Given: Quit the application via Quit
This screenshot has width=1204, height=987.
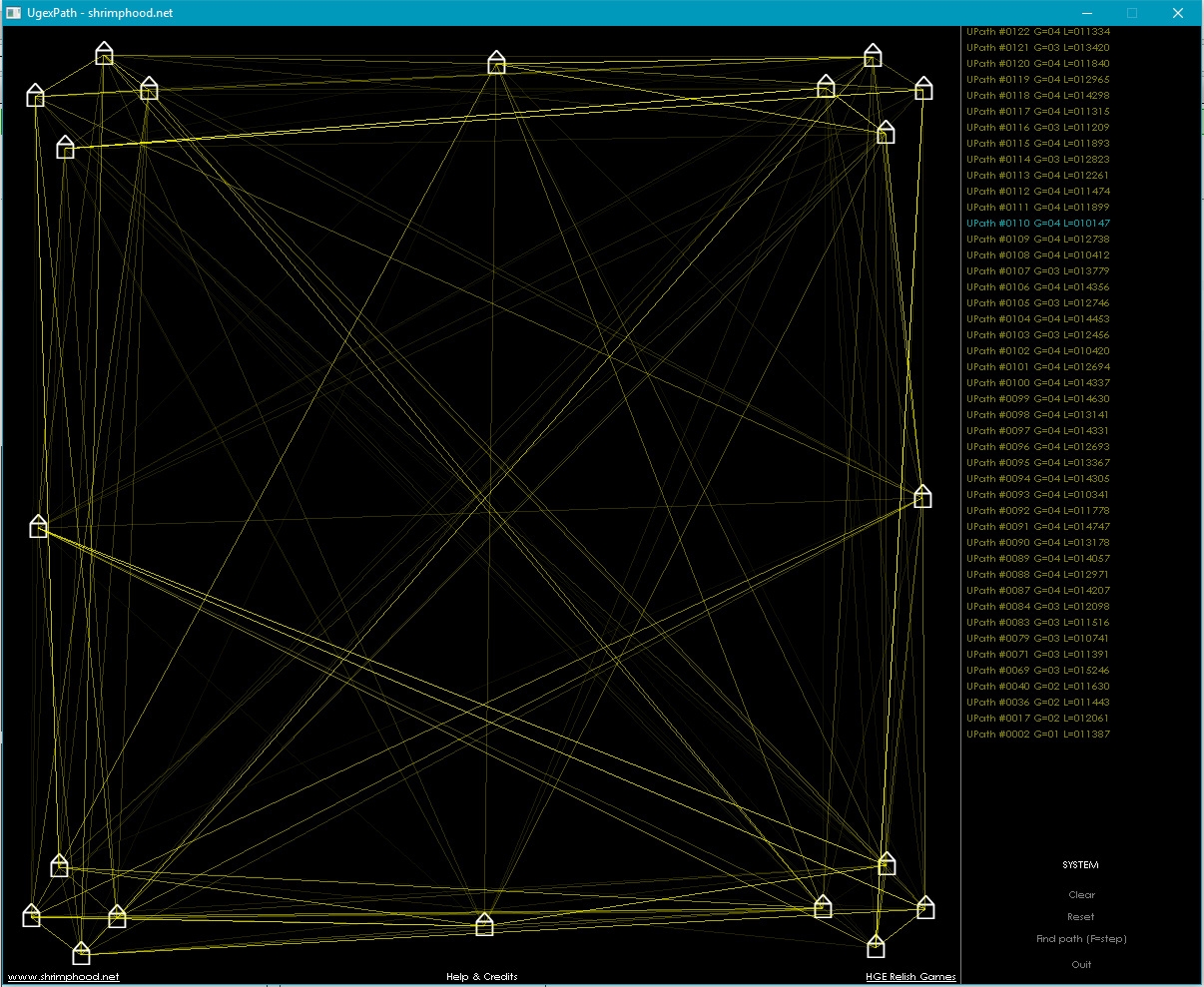Looking at the screenshot, I should [1081, 965].
